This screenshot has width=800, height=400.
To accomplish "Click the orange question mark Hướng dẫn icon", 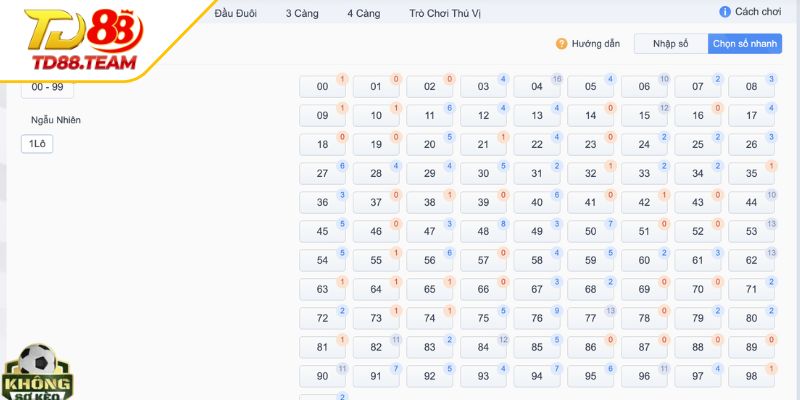I will coord(561,45).
